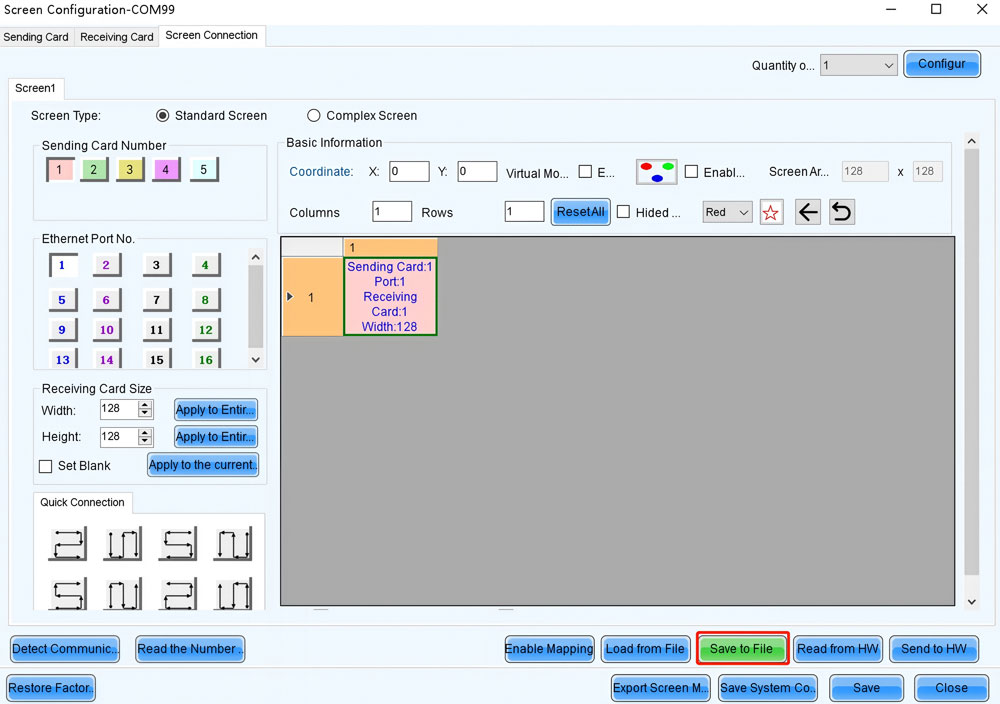Select Ethernet port number 6

[x=107, y=300]
